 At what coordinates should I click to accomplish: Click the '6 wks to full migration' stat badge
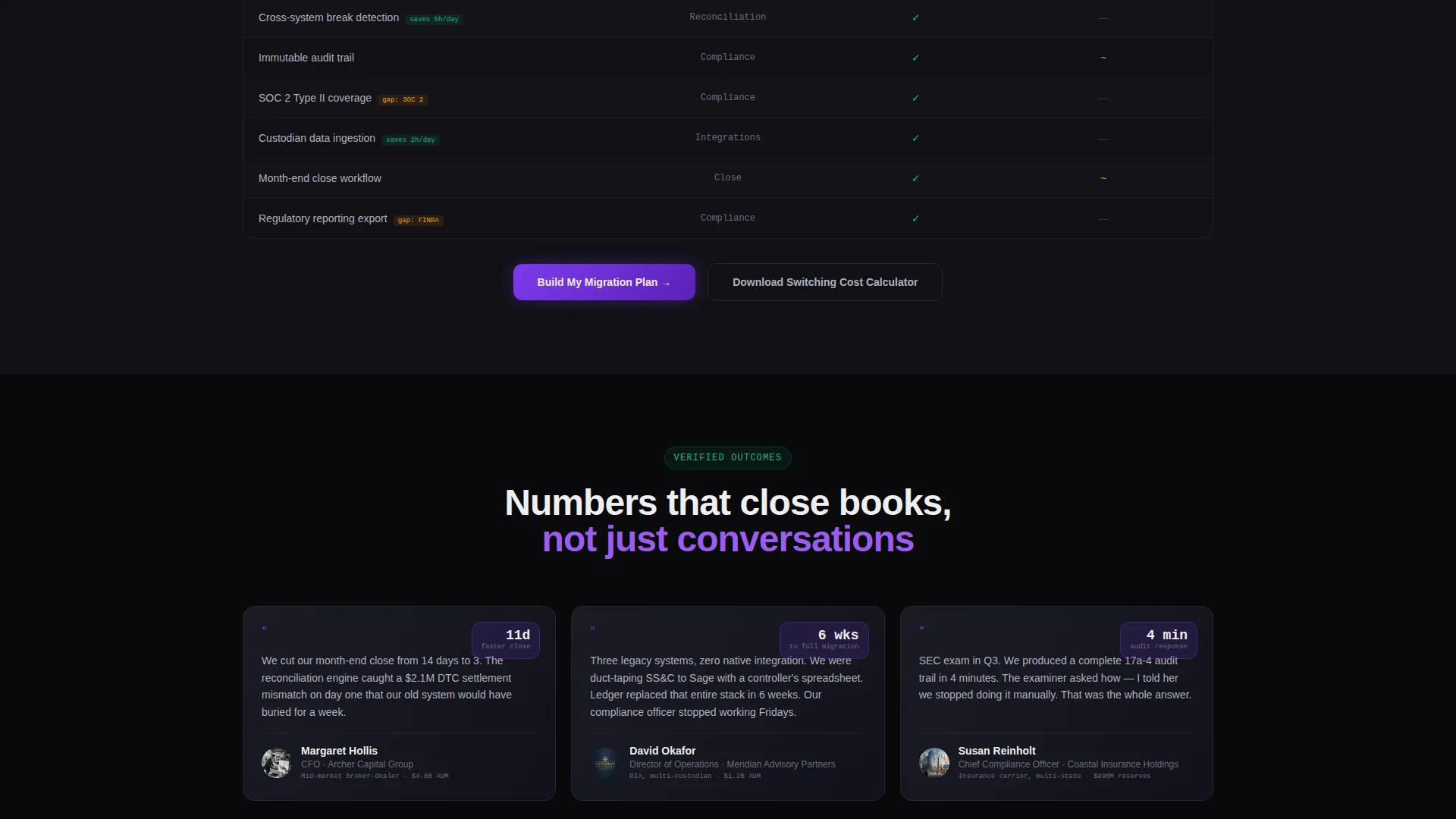point(824,640)
